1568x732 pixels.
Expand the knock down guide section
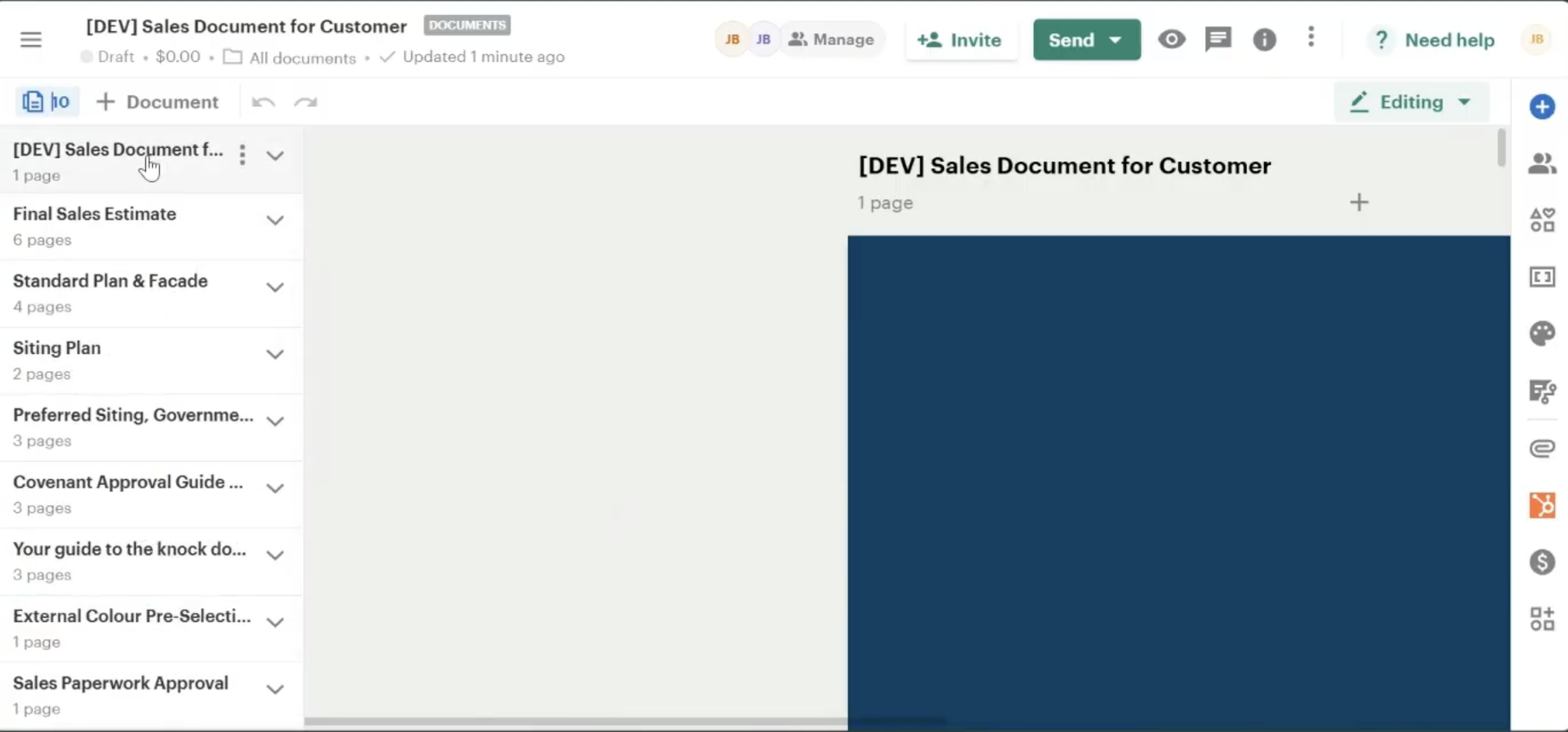click(275, 555)
